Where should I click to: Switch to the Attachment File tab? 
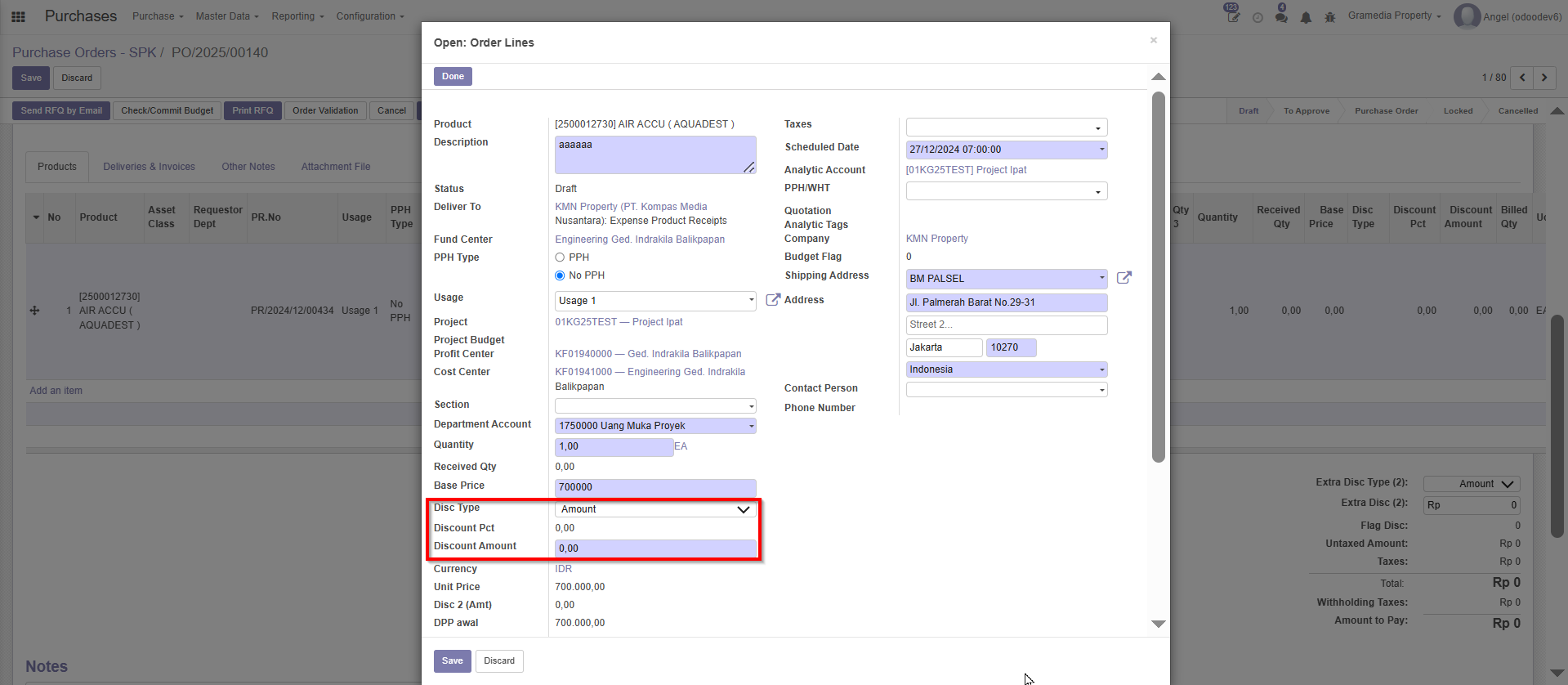pyautogui.click(x=336, y=167)
